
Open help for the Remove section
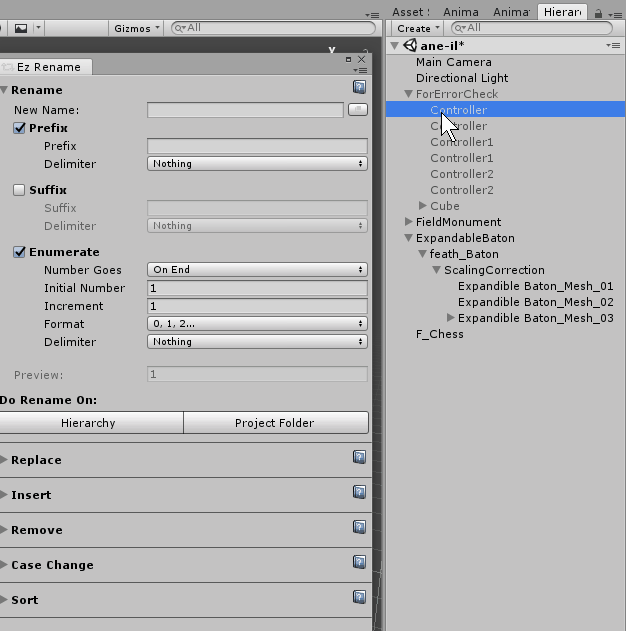tap(359, 527)
